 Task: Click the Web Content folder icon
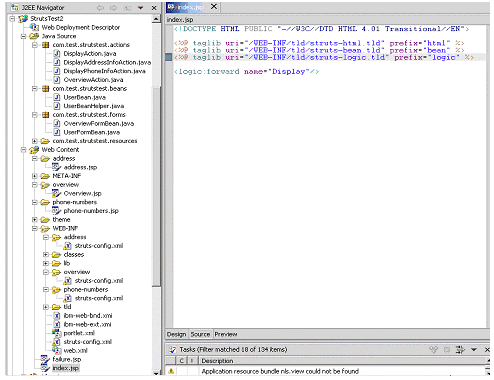click(x=34, y=150)
